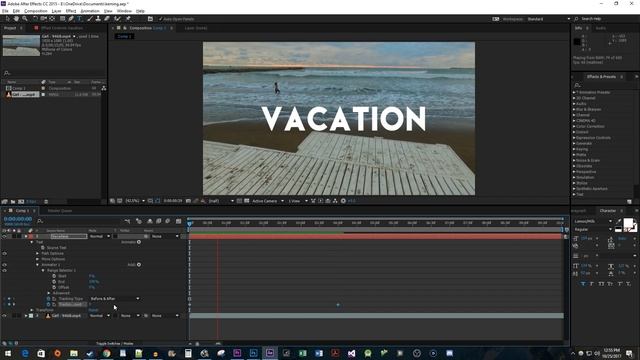Toggle the Start property stopwatch
640x360 pixels.
pyautogui.click(x=54, y=276)
